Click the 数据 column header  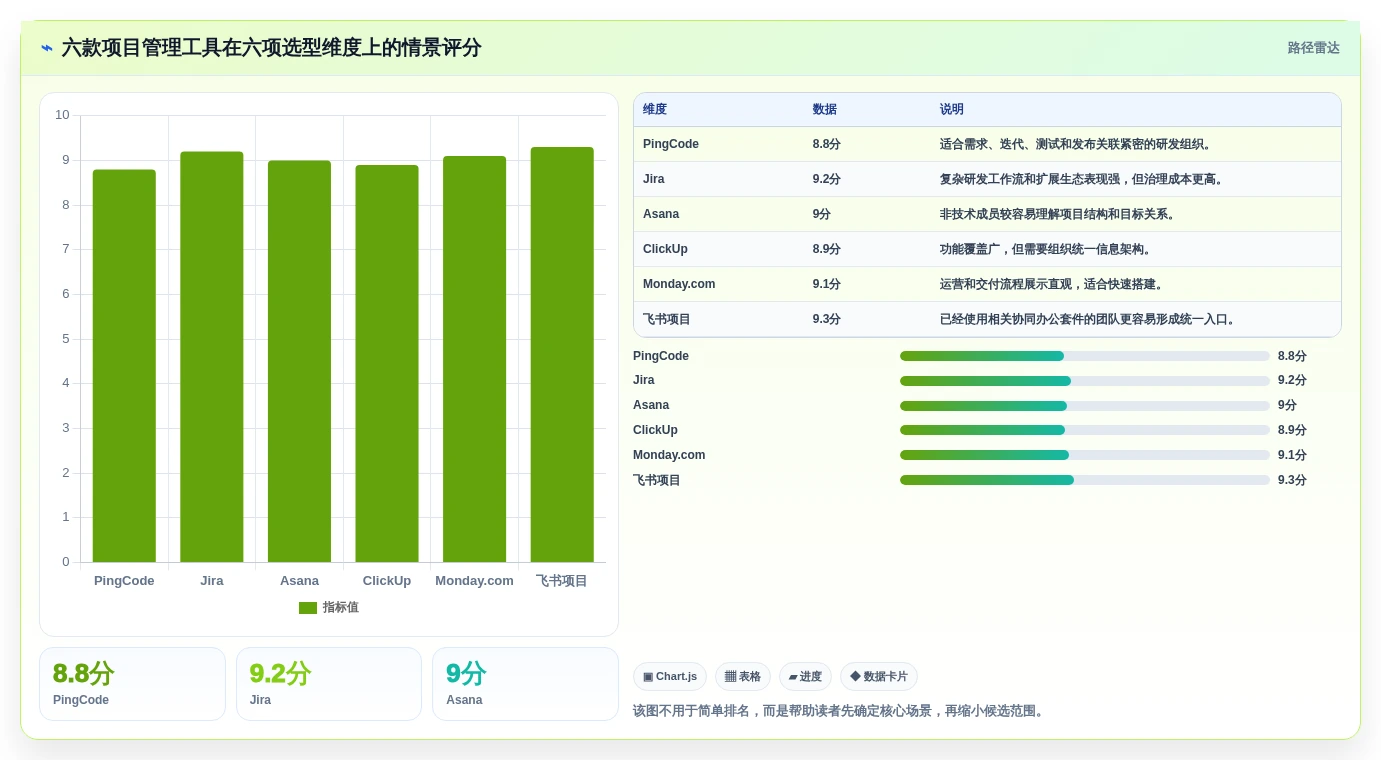[x=825, y=110]
